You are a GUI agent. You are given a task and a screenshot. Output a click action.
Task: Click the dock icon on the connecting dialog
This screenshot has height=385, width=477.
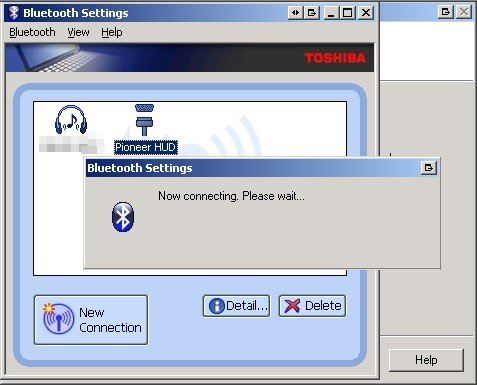coord(429,168)
